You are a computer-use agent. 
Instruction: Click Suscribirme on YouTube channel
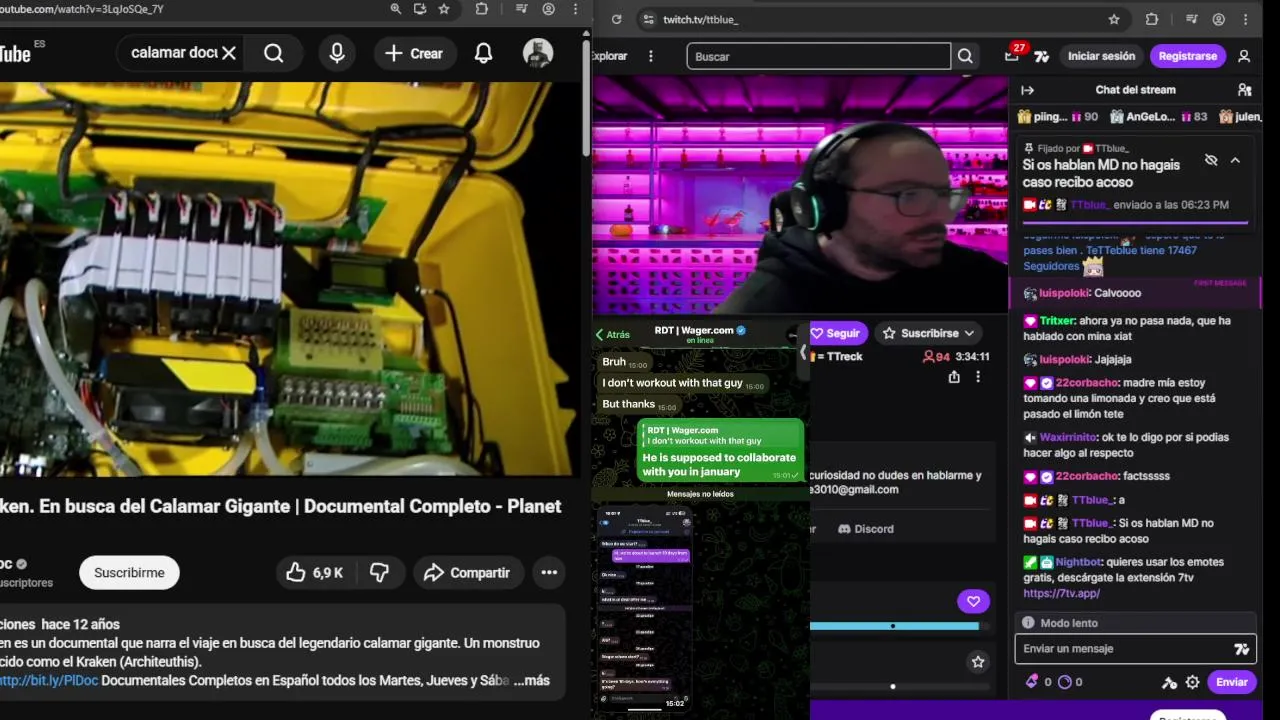click(x=129, y=572)
